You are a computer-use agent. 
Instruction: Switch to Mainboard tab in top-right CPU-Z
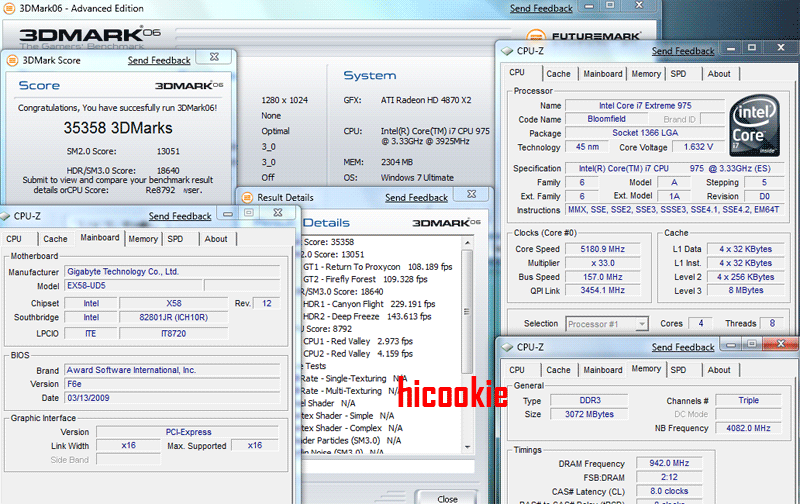tap(603, 74)
